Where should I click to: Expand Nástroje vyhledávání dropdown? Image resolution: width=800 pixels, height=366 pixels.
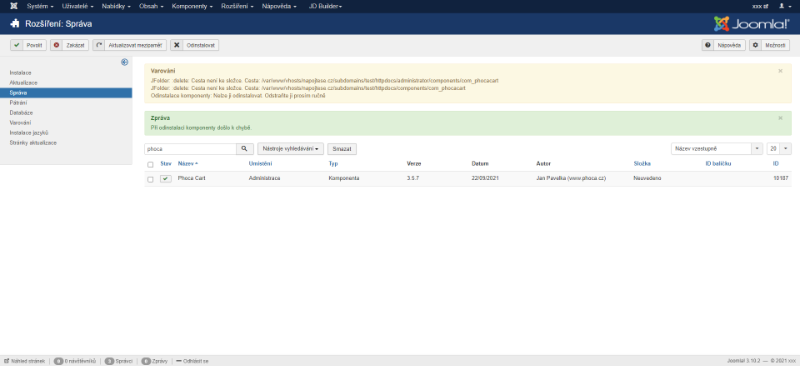290,149
